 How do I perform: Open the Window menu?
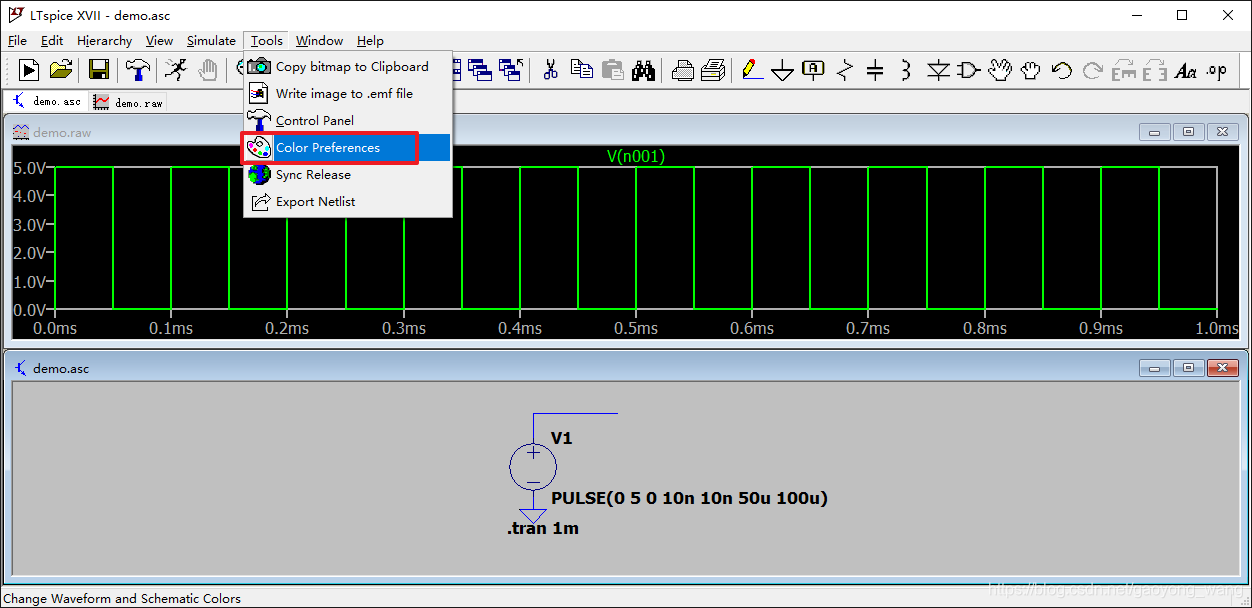[320, 41]
